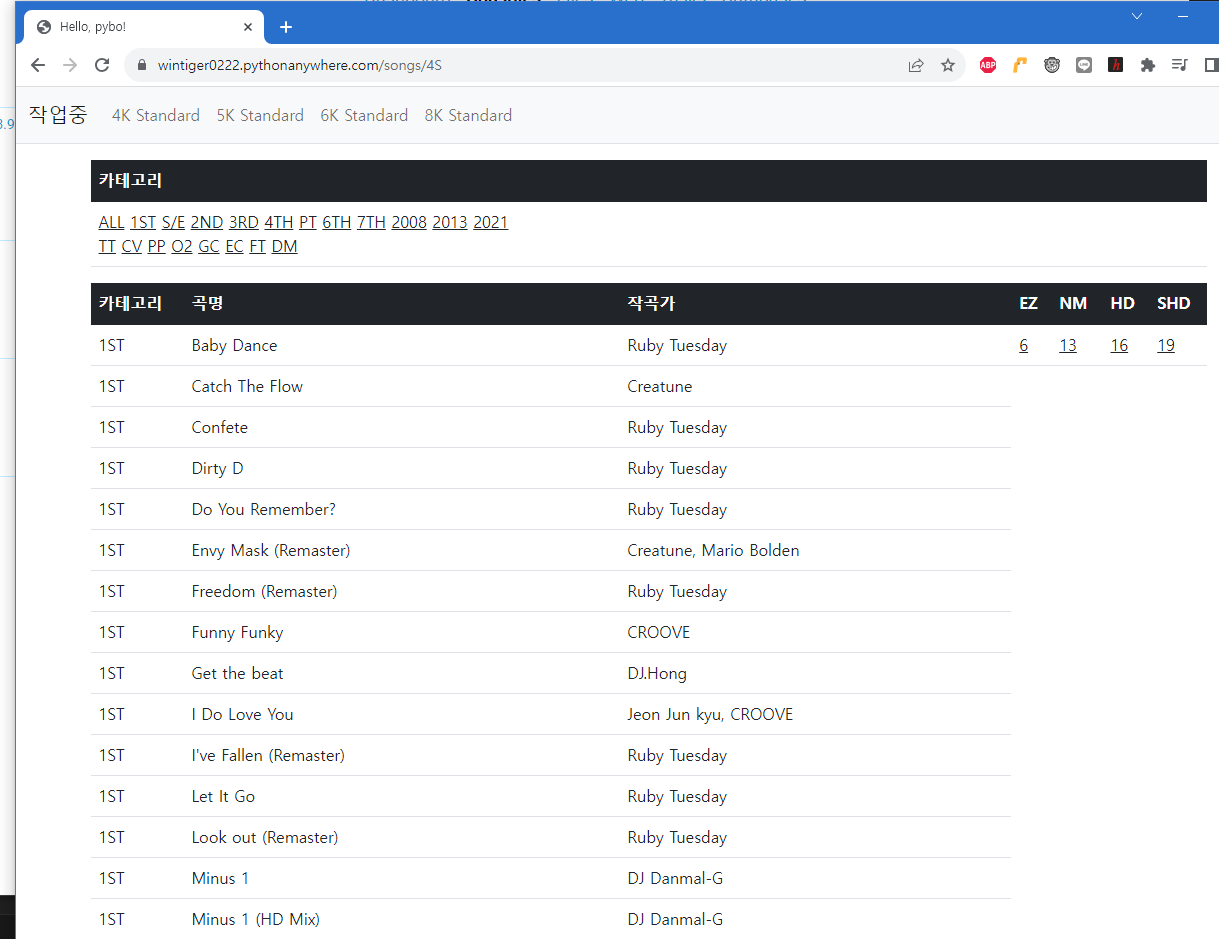
Task: Filter by the 2021 category
Action: tap(491, 222)
